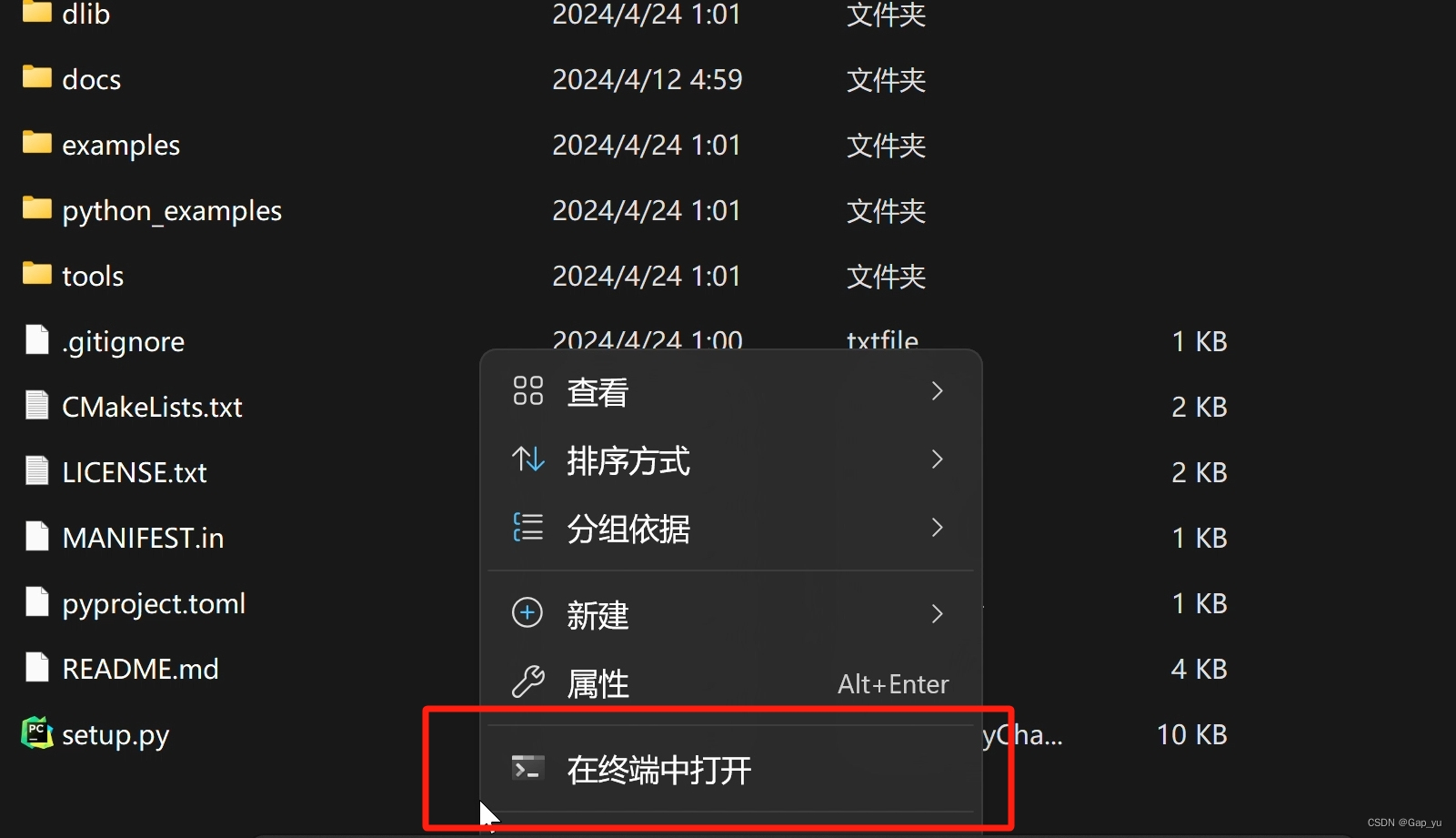The height and width of the screenshot is (838, 1456).
Task: Click the sort arrows icon beside 排序方式
Action: tap(527, 459)
